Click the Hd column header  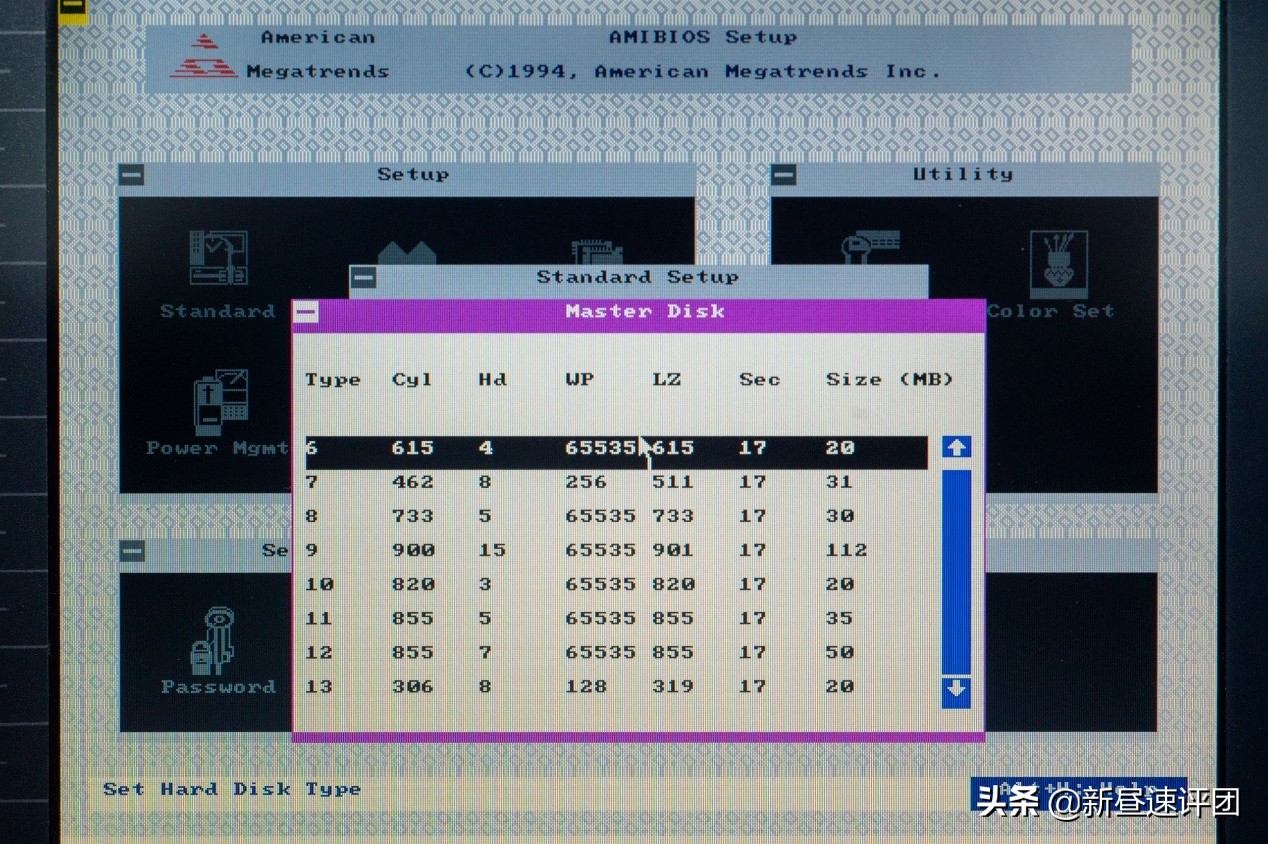tap(492, 380)
